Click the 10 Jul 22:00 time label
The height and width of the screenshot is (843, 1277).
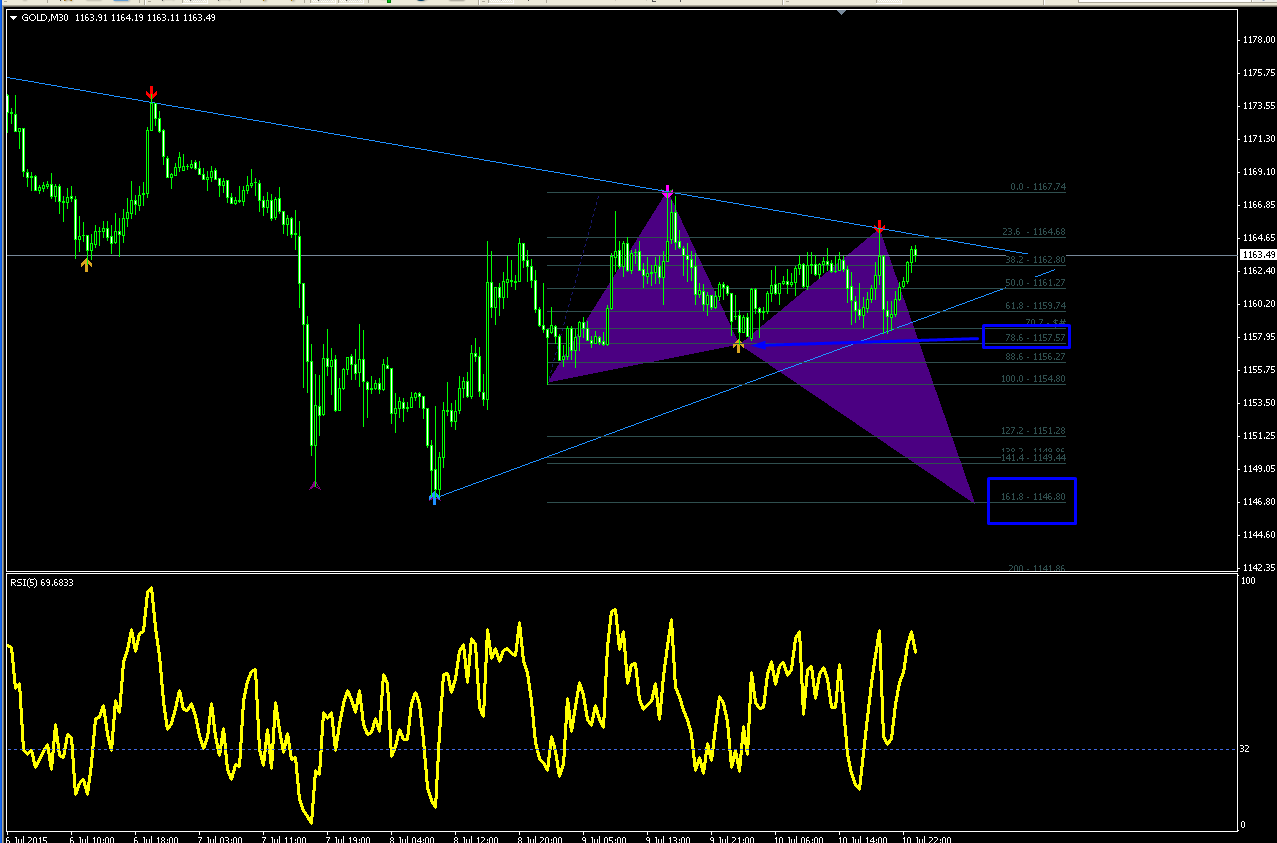pos(926,839)
